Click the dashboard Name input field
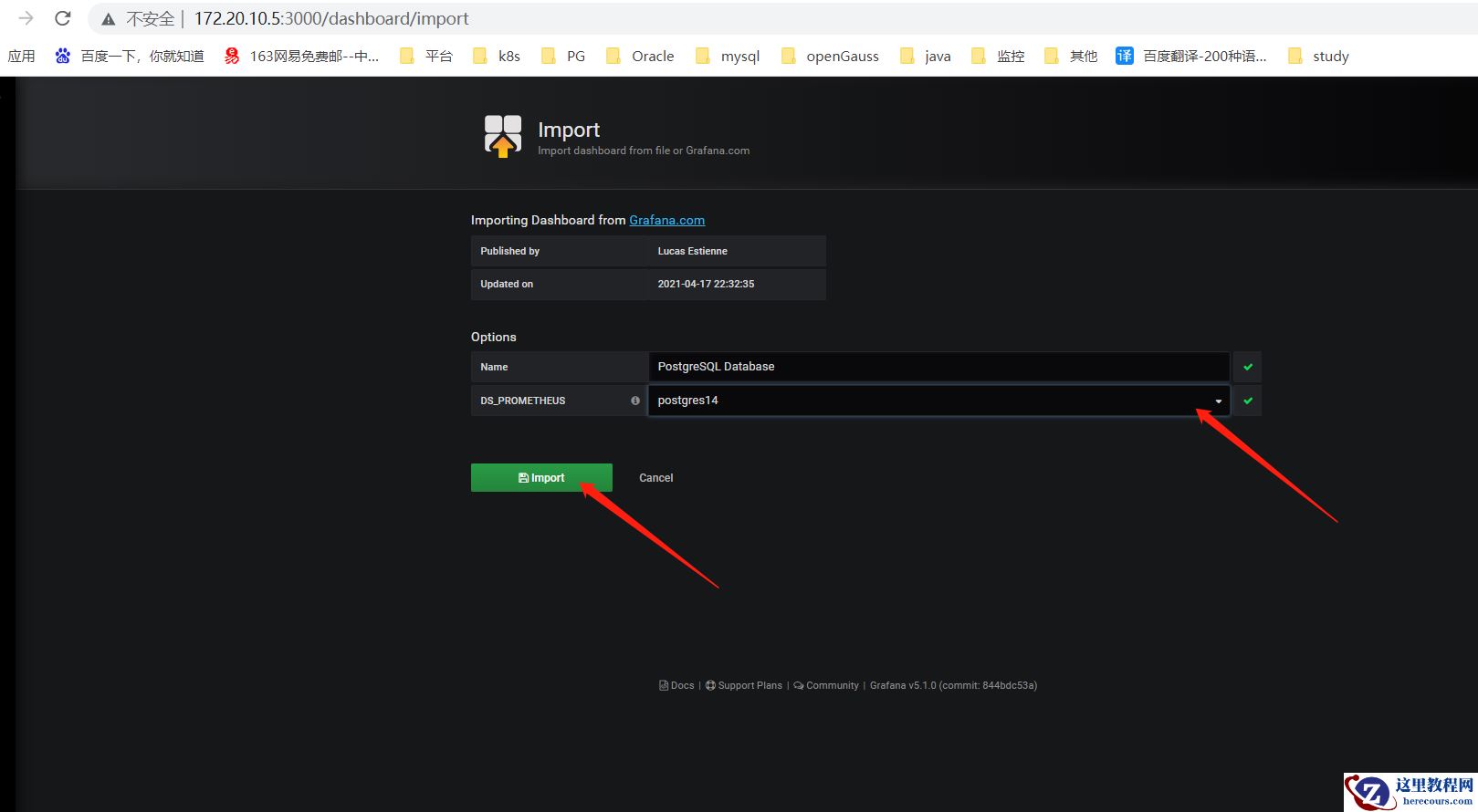The image size is (1478, 812). click(938, 367)
